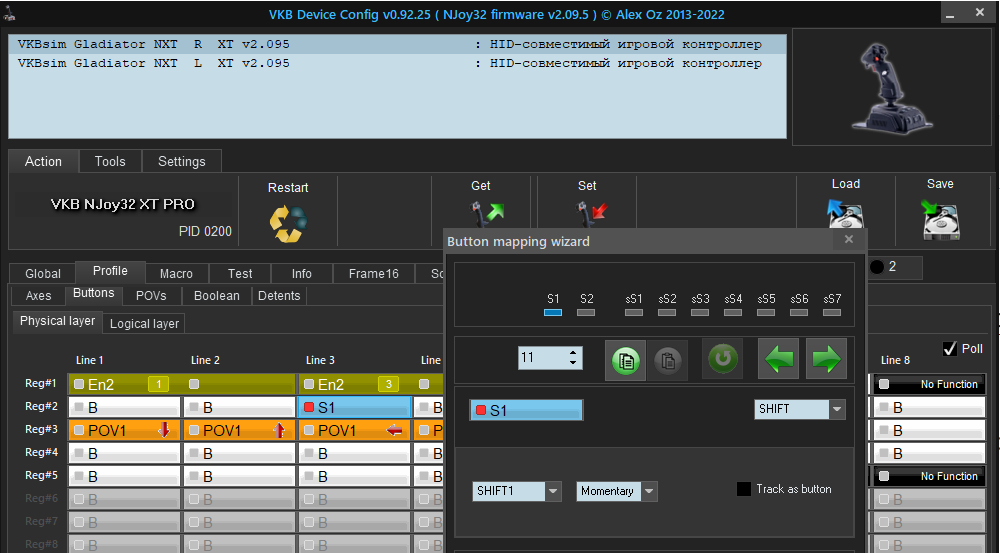Switch to the Info tab

pos(302,274)
